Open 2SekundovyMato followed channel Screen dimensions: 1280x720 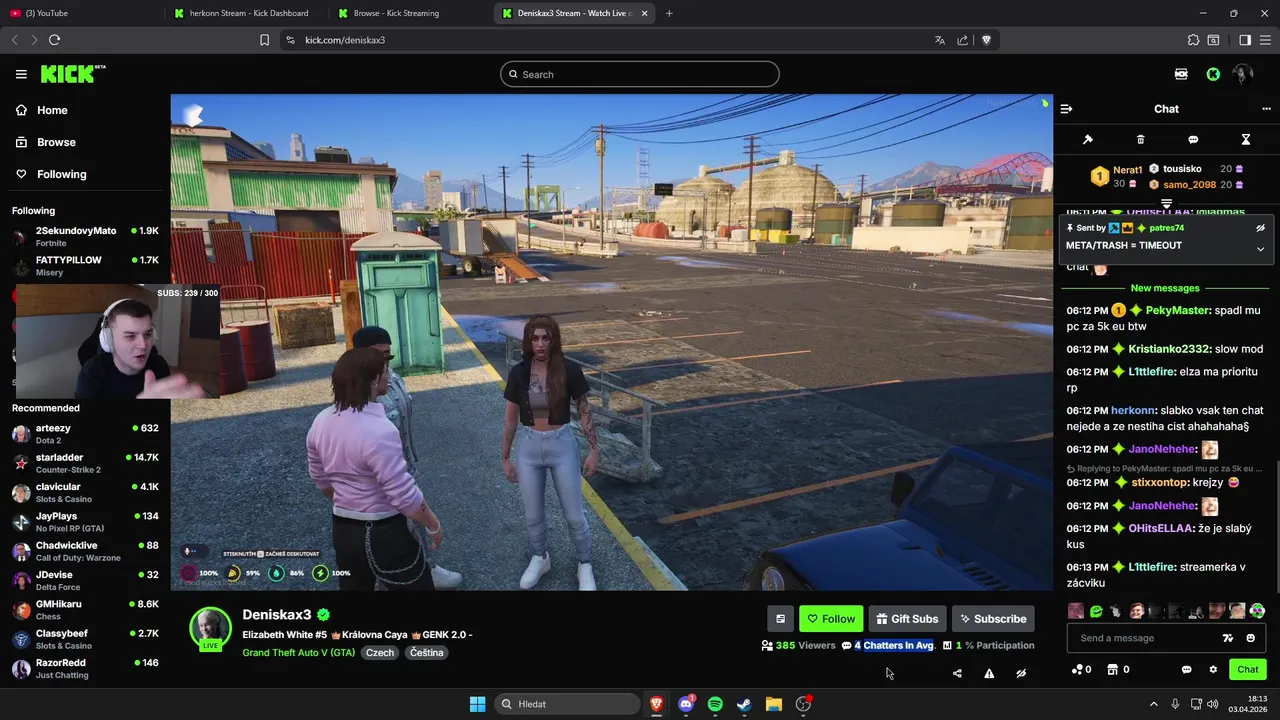(x=85, y=236)
